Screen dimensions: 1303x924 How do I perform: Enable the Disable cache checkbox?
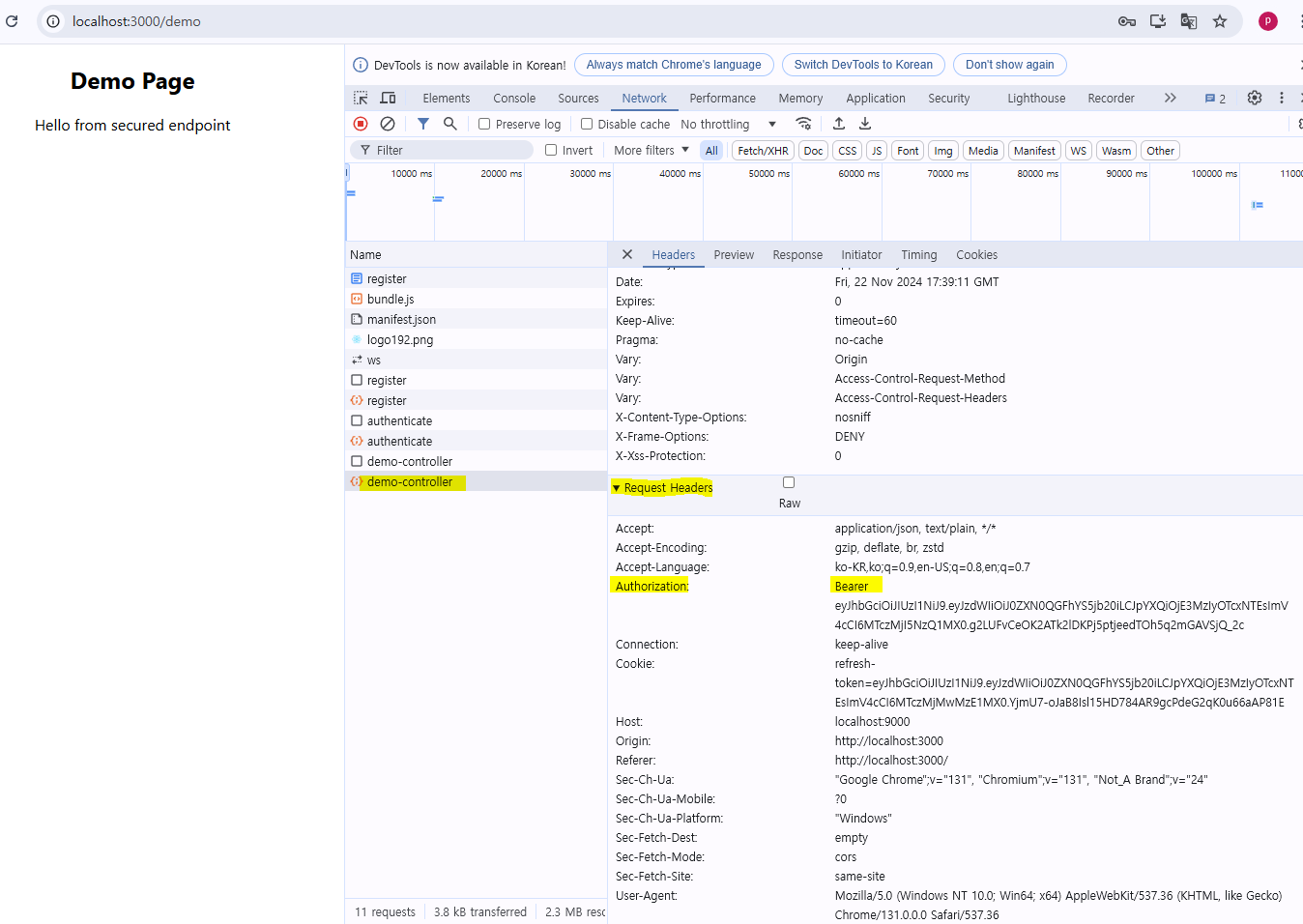pyautogui.click(x=587, y=124)
